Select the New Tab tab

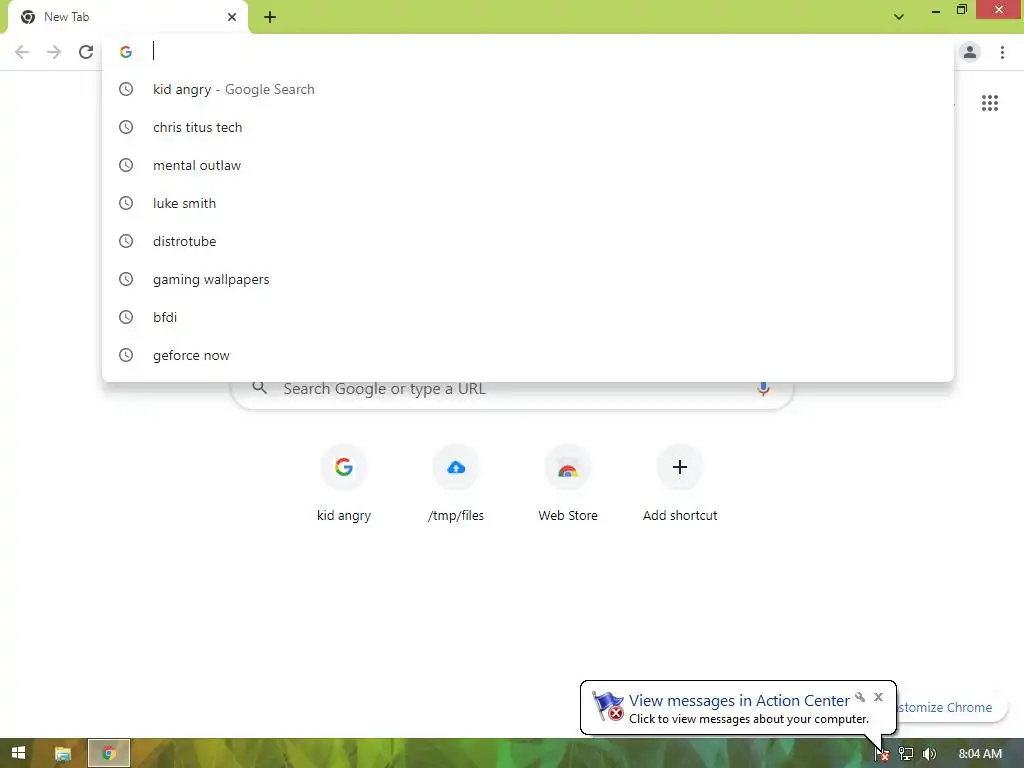tap(127, 18)
